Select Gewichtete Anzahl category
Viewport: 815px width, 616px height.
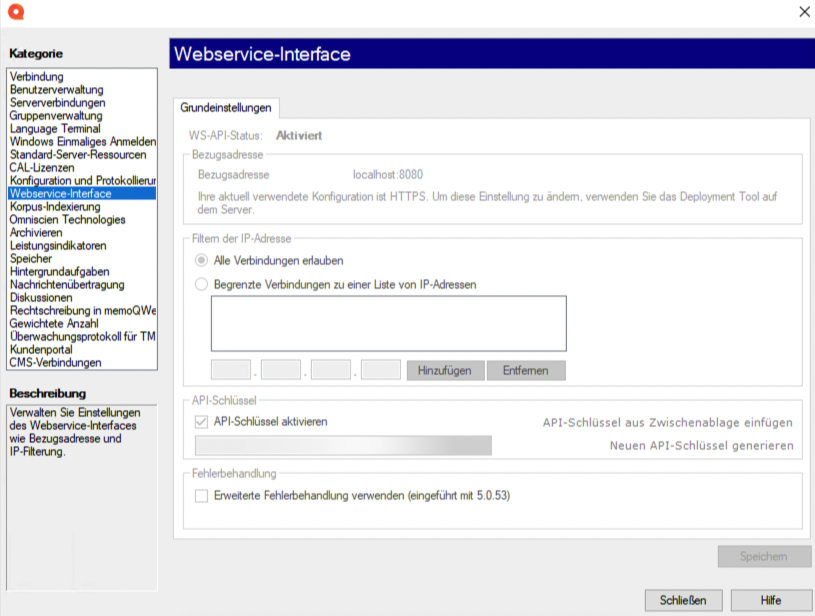(82, 323)
